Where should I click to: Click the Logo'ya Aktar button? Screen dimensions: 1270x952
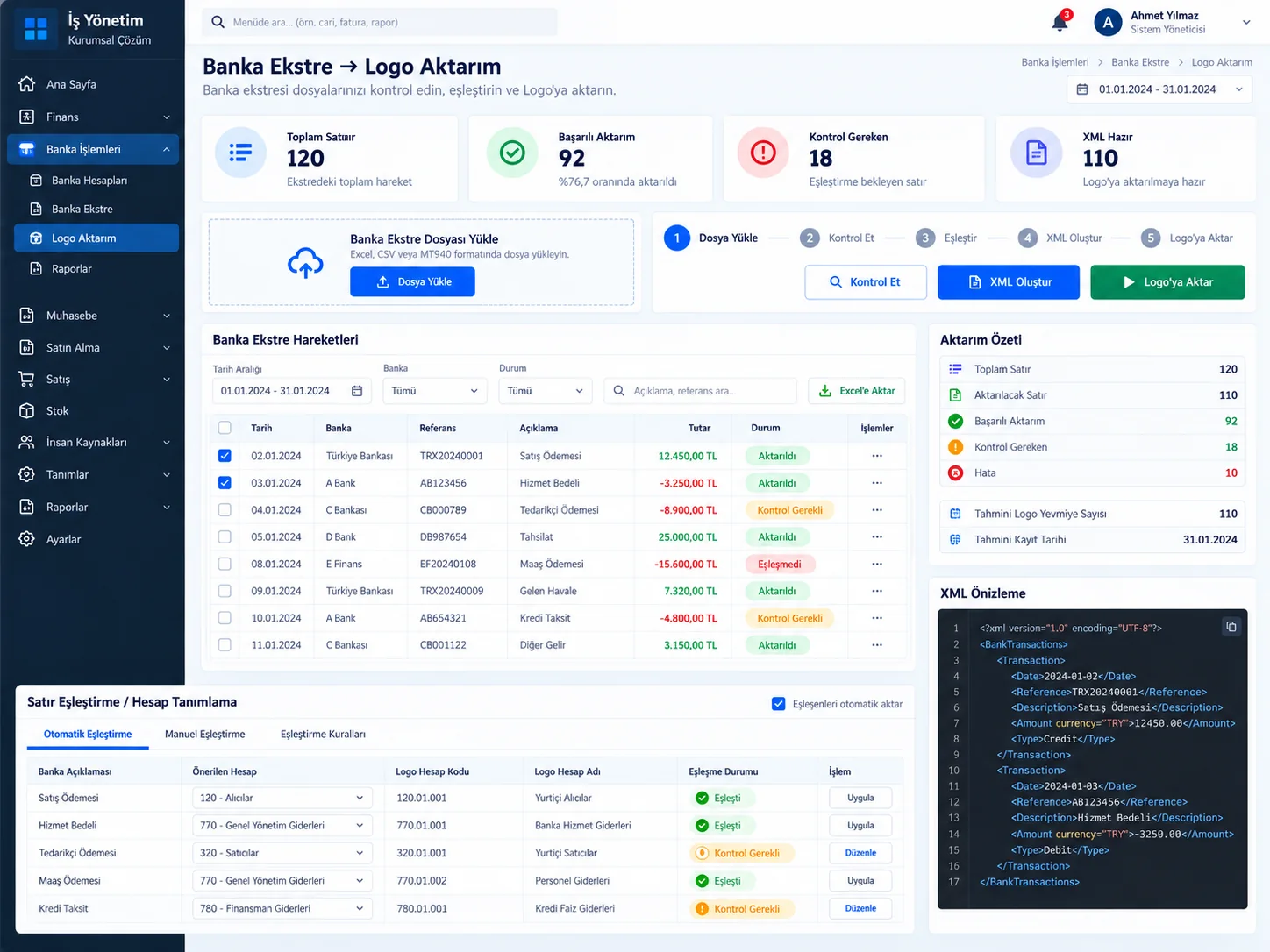click(x=1167, y=282)
